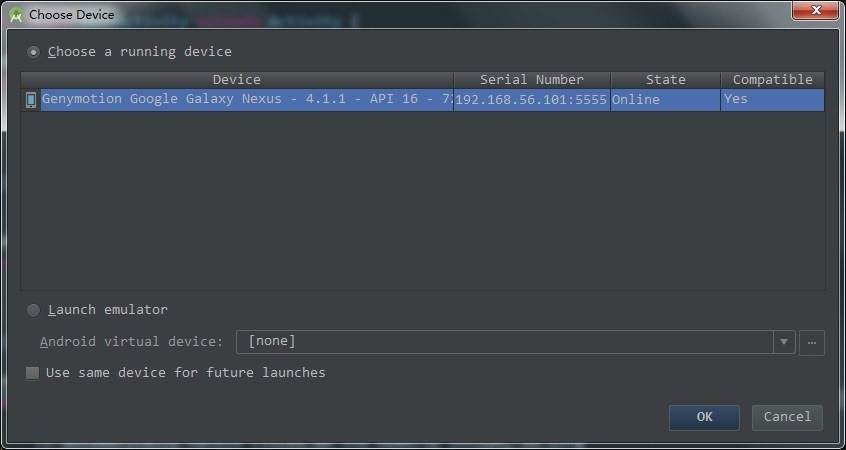Click serial number 192.168.56.101:5555 cell
The height and width of the screenshot is (450, 846).
tap(531, 100)
